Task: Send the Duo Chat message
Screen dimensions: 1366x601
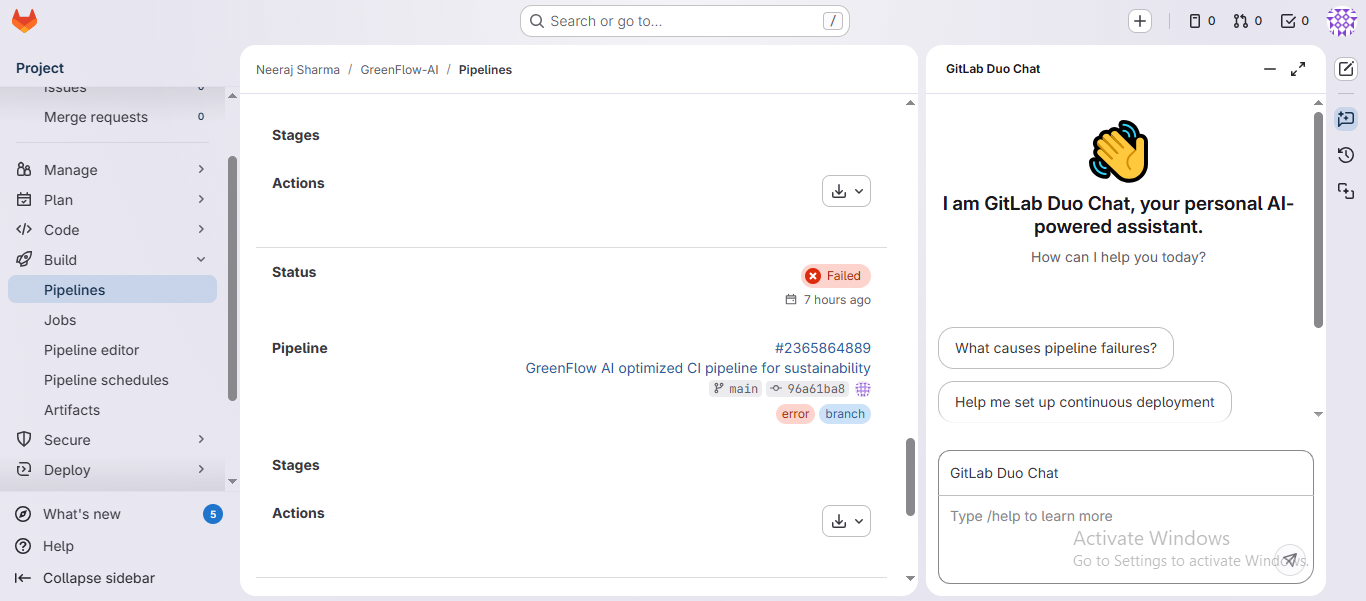Action: click(1290, 559)
